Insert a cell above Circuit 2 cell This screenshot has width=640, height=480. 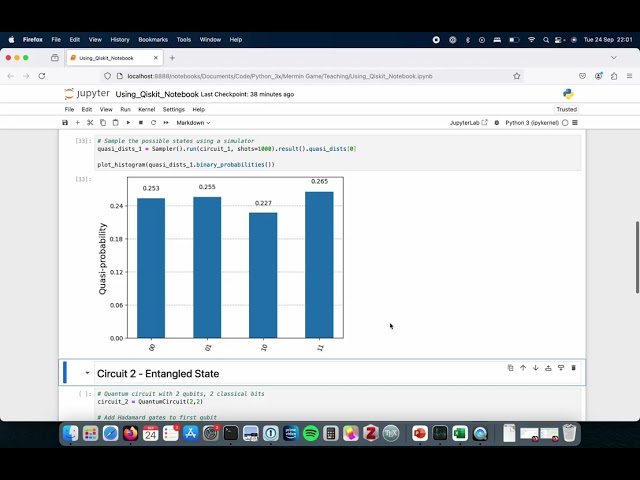[548, 368]
